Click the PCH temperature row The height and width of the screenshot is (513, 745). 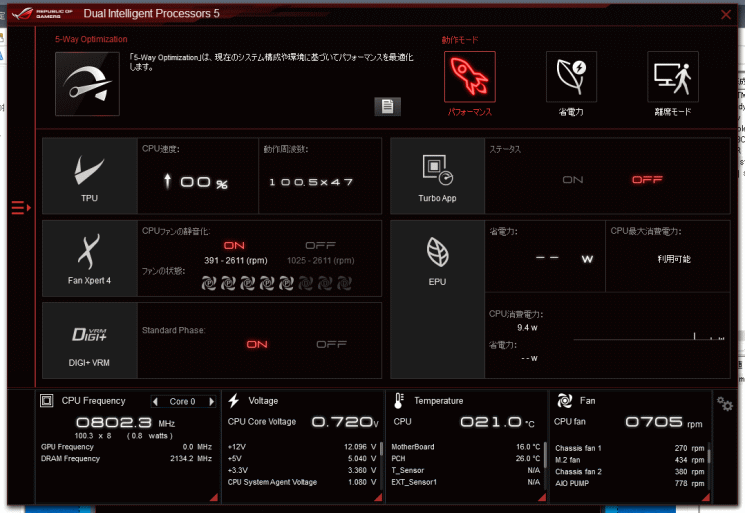[466, 459]
